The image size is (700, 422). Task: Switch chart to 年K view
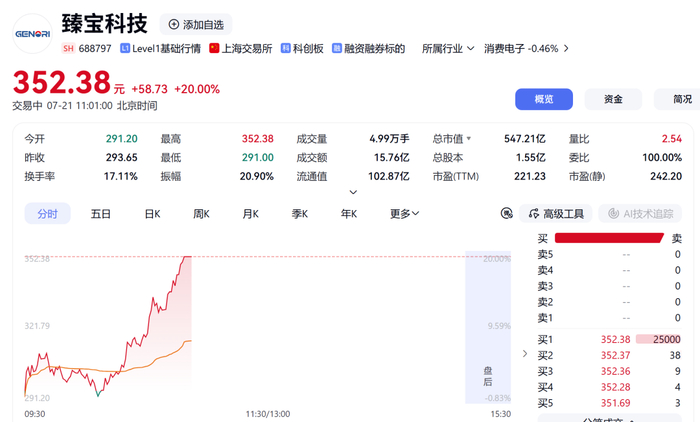pos(349,214)
